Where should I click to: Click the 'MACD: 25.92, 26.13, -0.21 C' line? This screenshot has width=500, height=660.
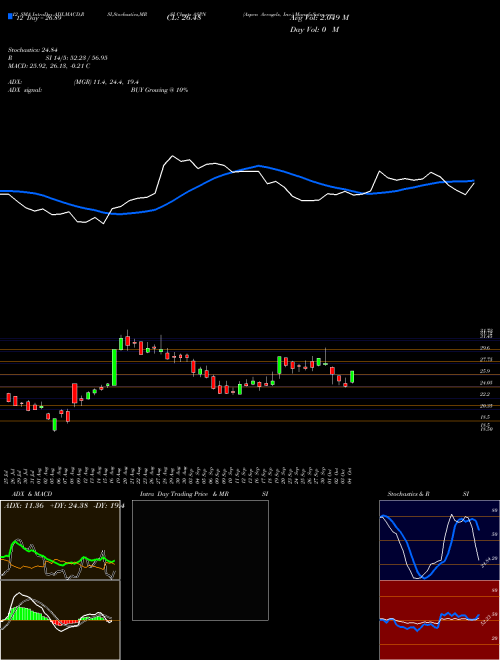(x=49, y=66)
